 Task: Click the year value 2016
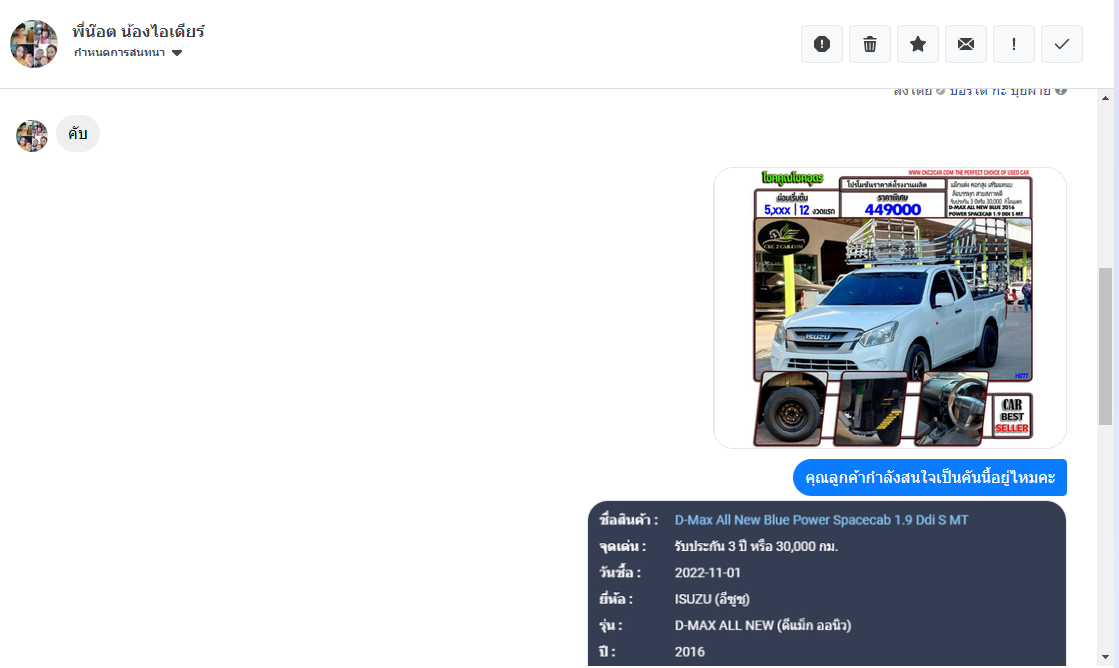point(689,652)
